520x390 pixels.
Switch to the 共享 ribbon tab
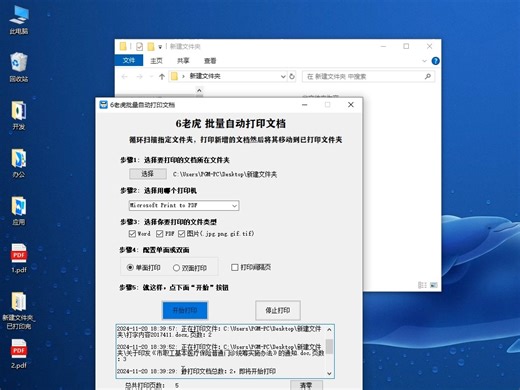pyautogui.click(x=183, y=61)
